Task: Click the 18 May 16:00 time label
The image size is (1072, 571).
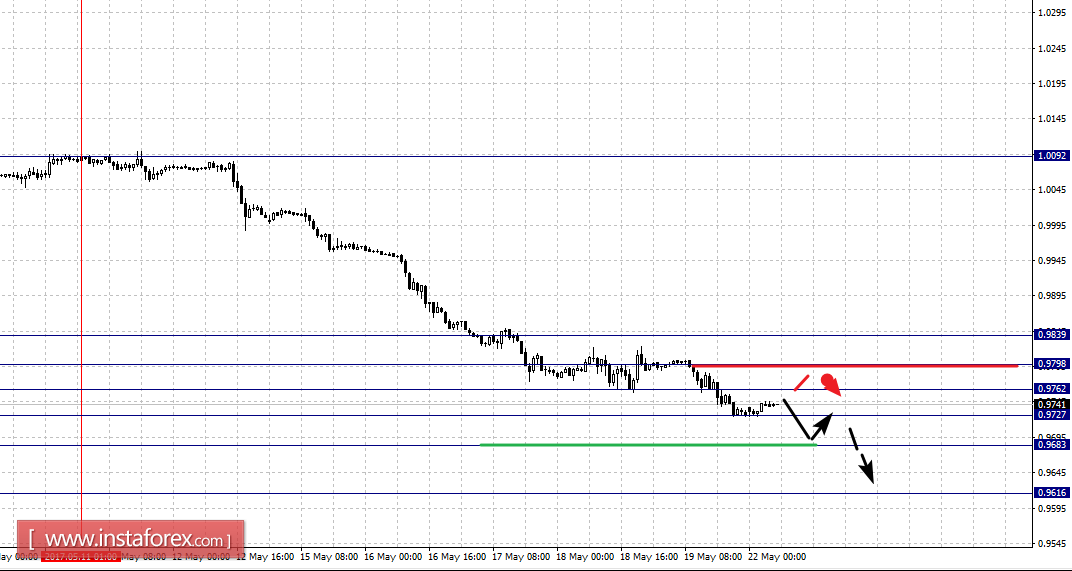Action: (651, 557)
